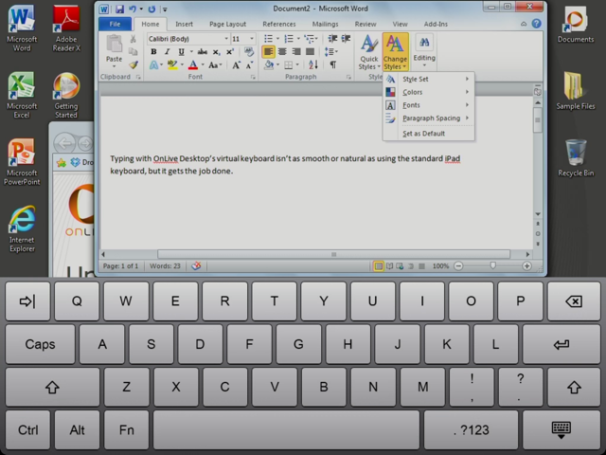Open Recycle Bin on desktop
Image resolution: width=606 pixels, height=455 pixels.
[x=576, y=158]
